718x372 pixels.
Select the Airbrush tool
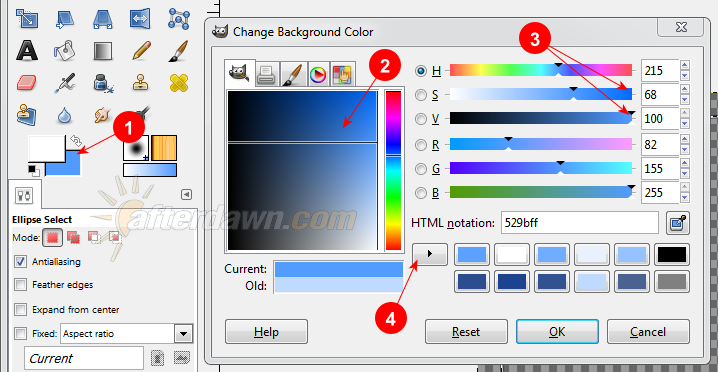[65, 83]
